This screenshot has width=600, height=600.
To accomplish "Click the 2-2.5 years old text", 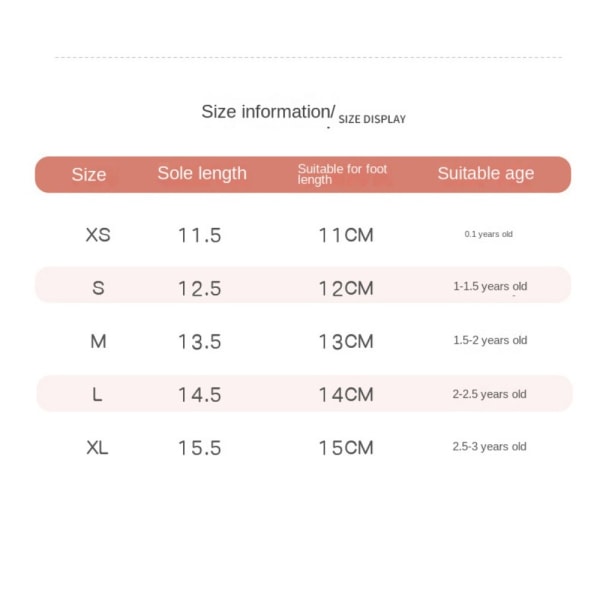I will [489, 394].
